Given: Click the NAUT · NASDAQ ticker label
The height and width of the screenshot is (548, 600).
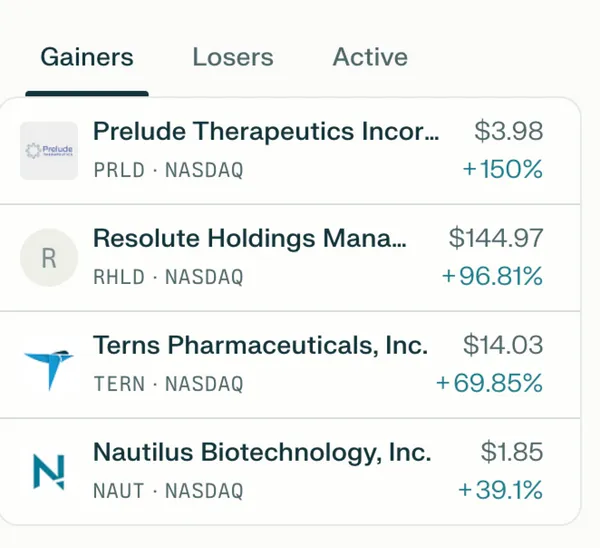Looking at the screenshot, I should tap(168, 491).
